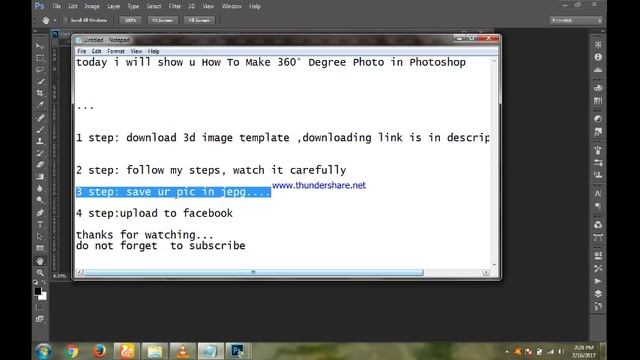Screen dimensions: 640x360
Task: Open the workspace switcher dropdown
Action: 576,20
